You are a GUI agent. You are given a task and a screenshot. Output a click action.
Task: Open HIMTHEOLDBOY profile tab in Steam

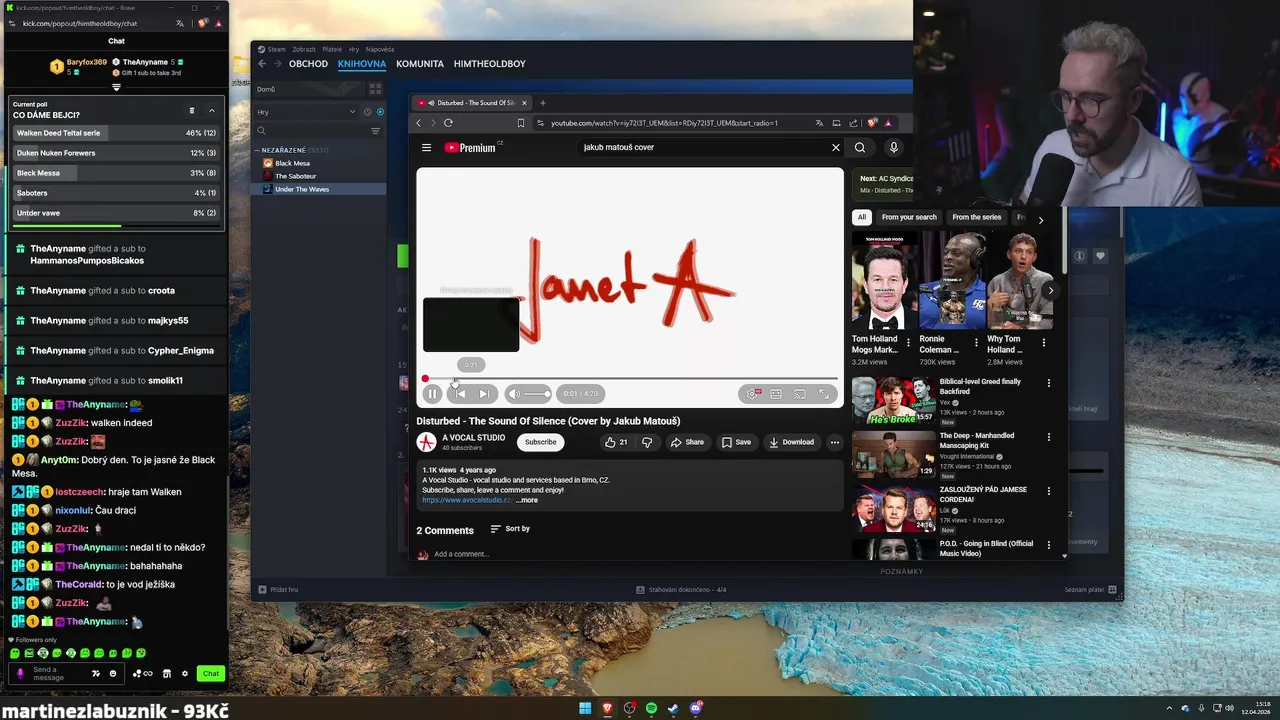(x=490, y=64)
